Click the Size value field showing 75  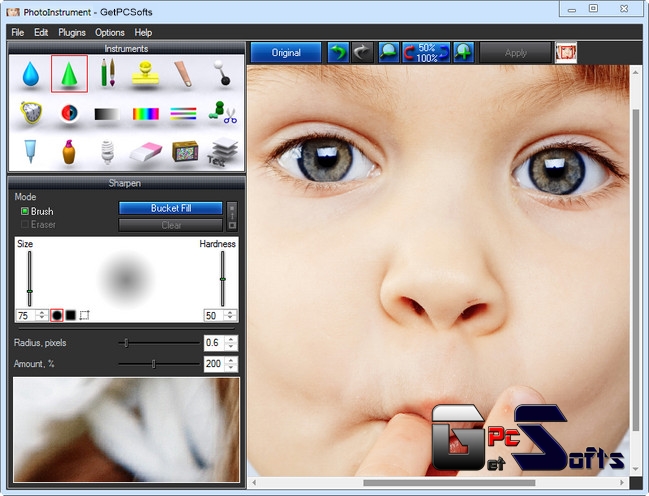(26, 315)
